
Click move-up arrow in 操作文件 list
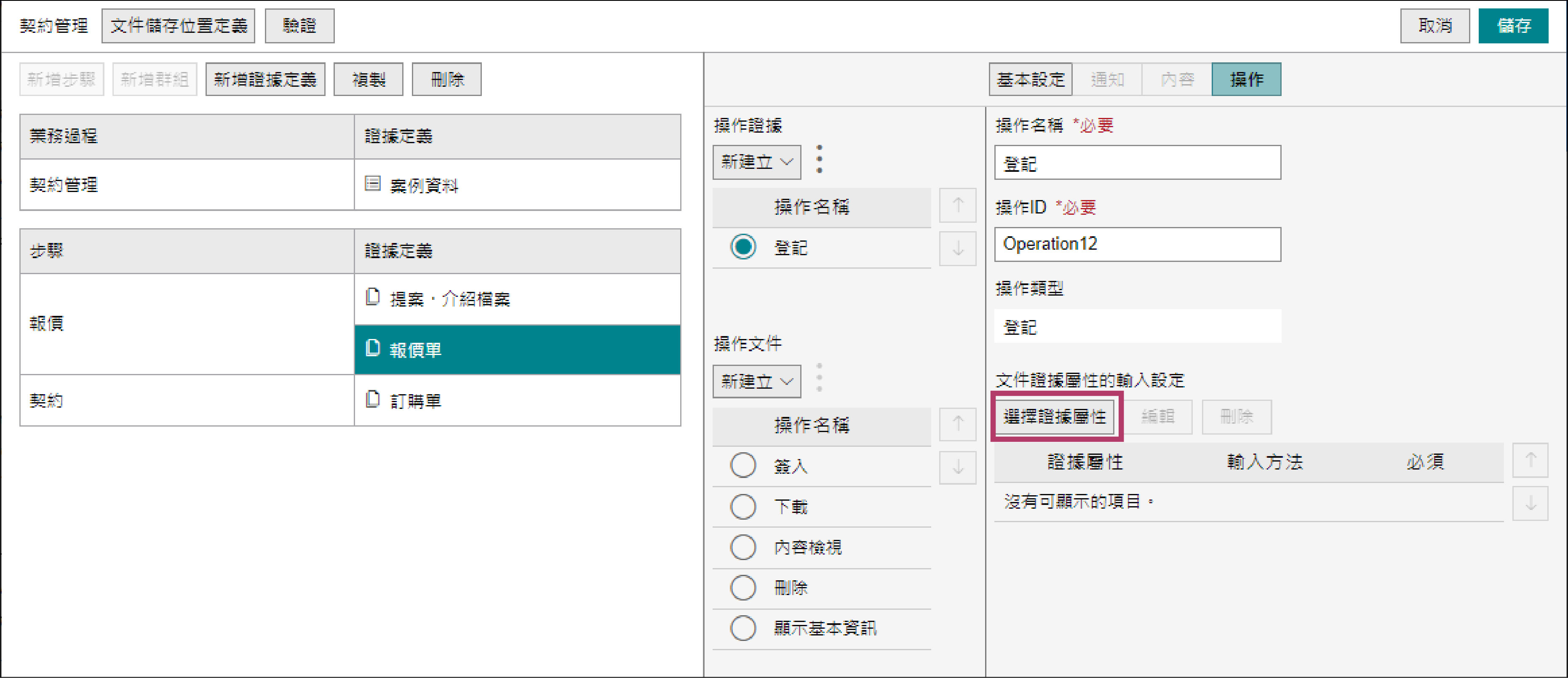pos(957,424)
